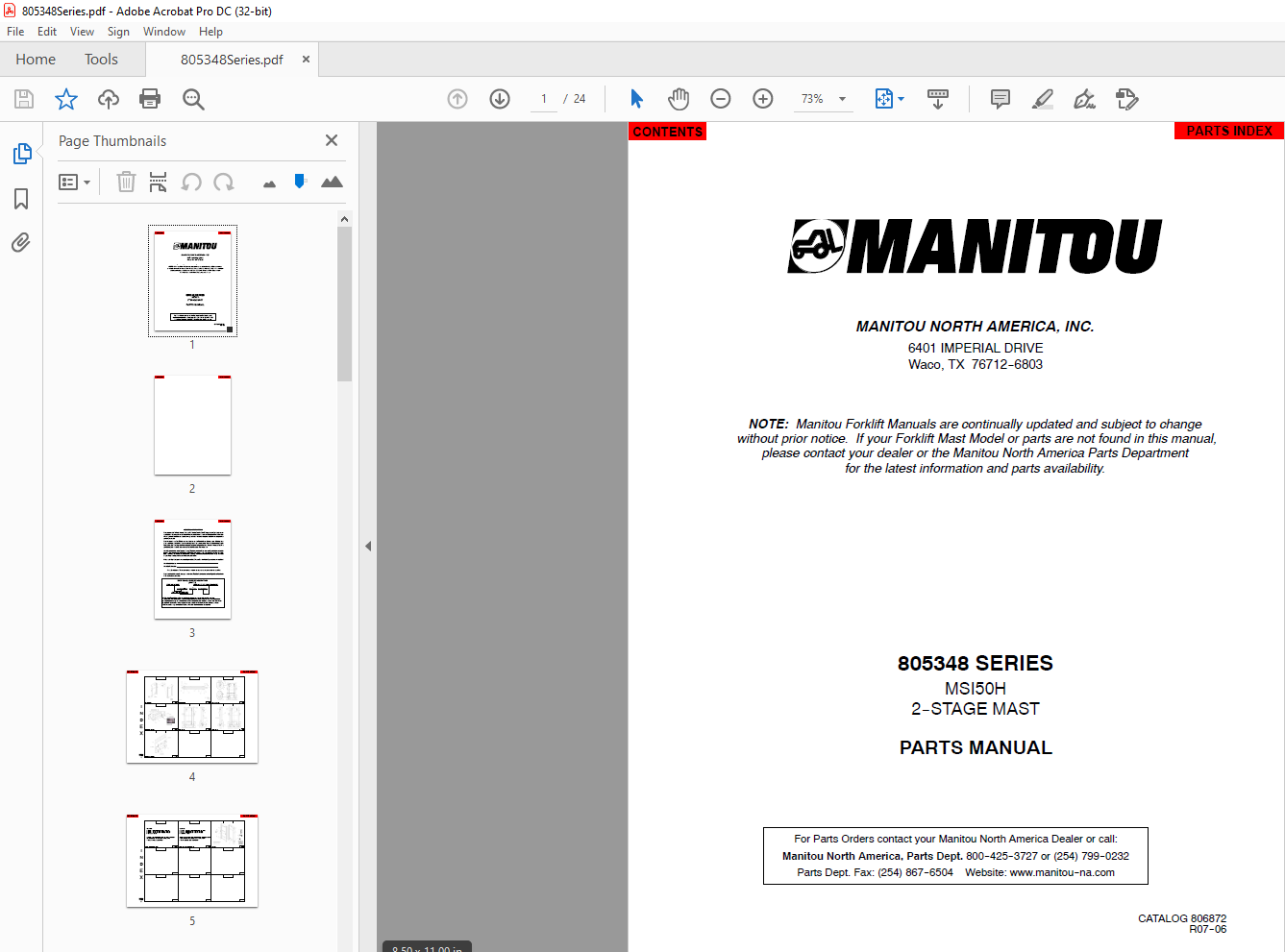
Task: Click the Insert pages icon in thumbnails toolbar
Action: click(159, 182)
